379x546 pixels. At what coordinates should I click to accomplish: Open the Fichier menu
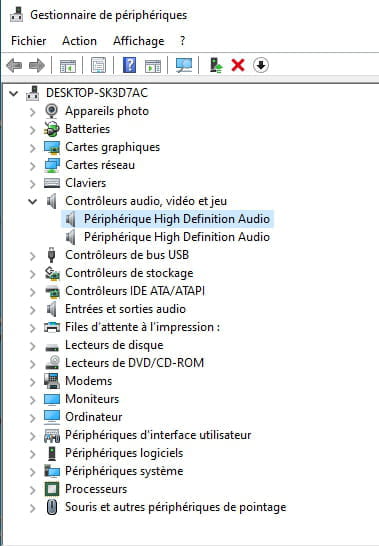click(x=29, y=41)
